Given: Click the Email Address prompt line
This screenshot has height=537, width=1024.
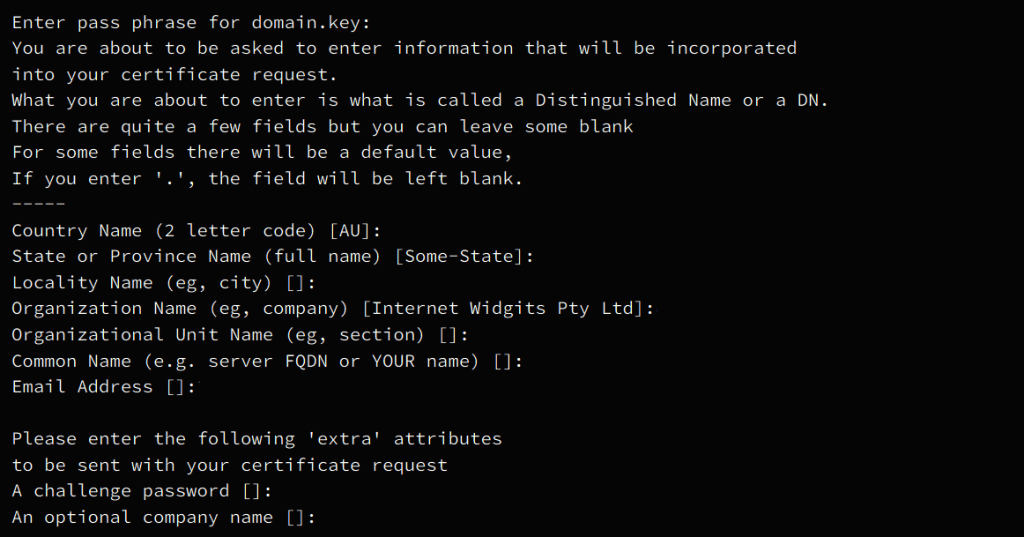Looking at the screenshot, I should tap(104, 387).
